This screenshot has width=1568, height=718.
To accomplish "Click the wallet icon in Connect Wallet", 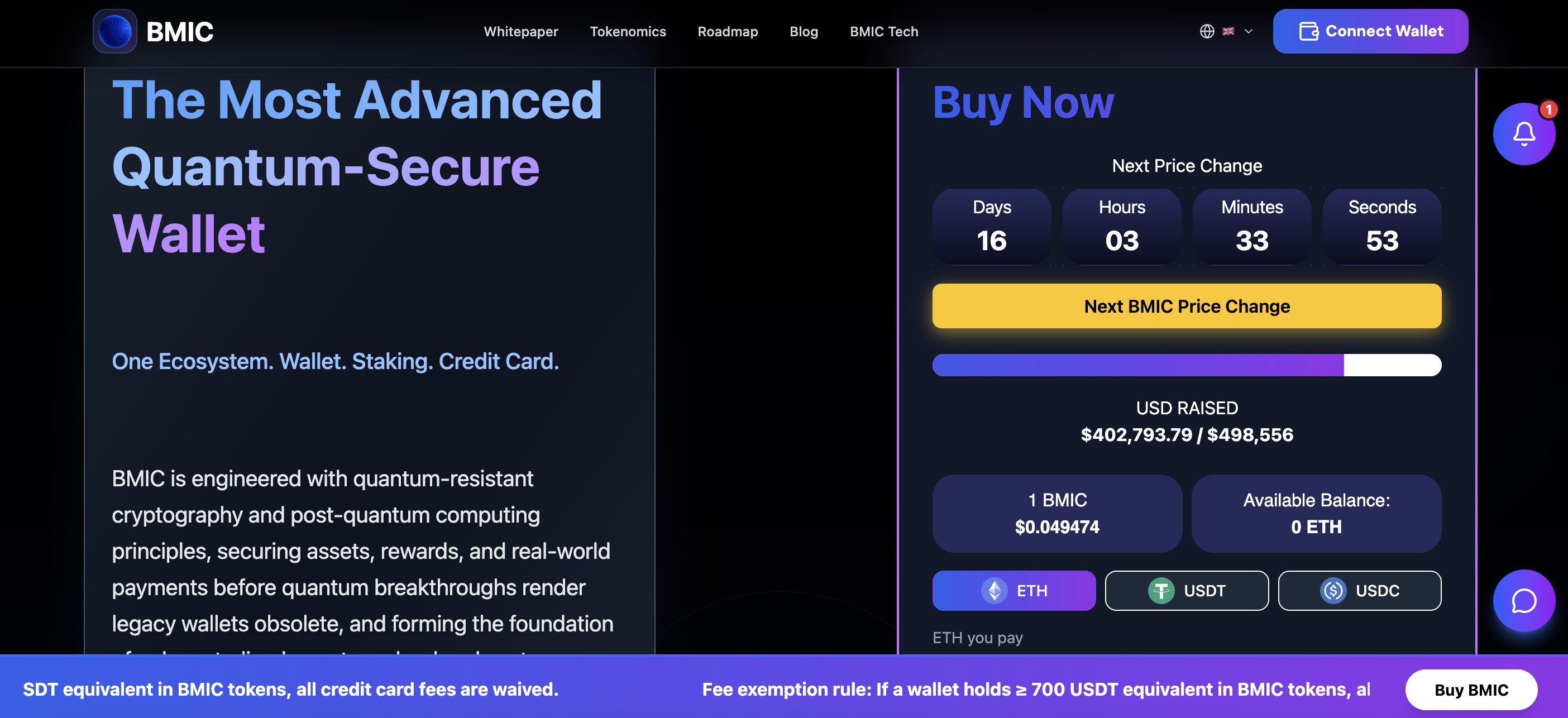I will 1308,31.
